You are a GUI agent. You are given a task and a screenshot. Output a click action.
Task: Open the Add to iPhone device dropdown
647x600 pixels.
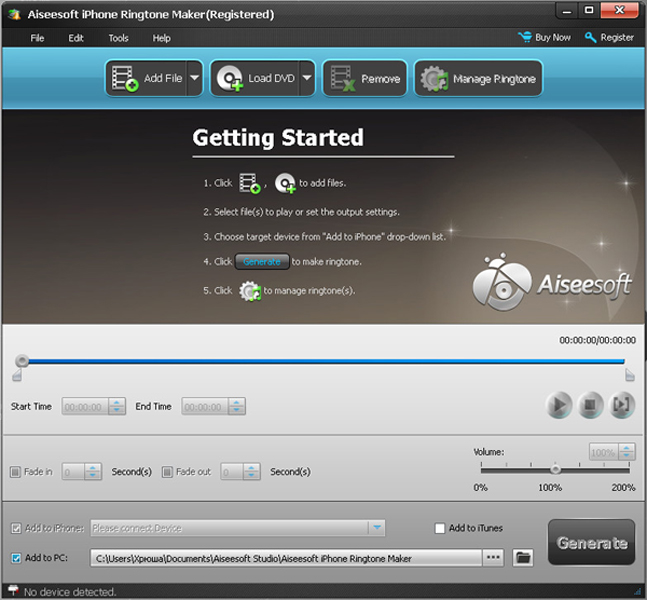pos(376,528)
